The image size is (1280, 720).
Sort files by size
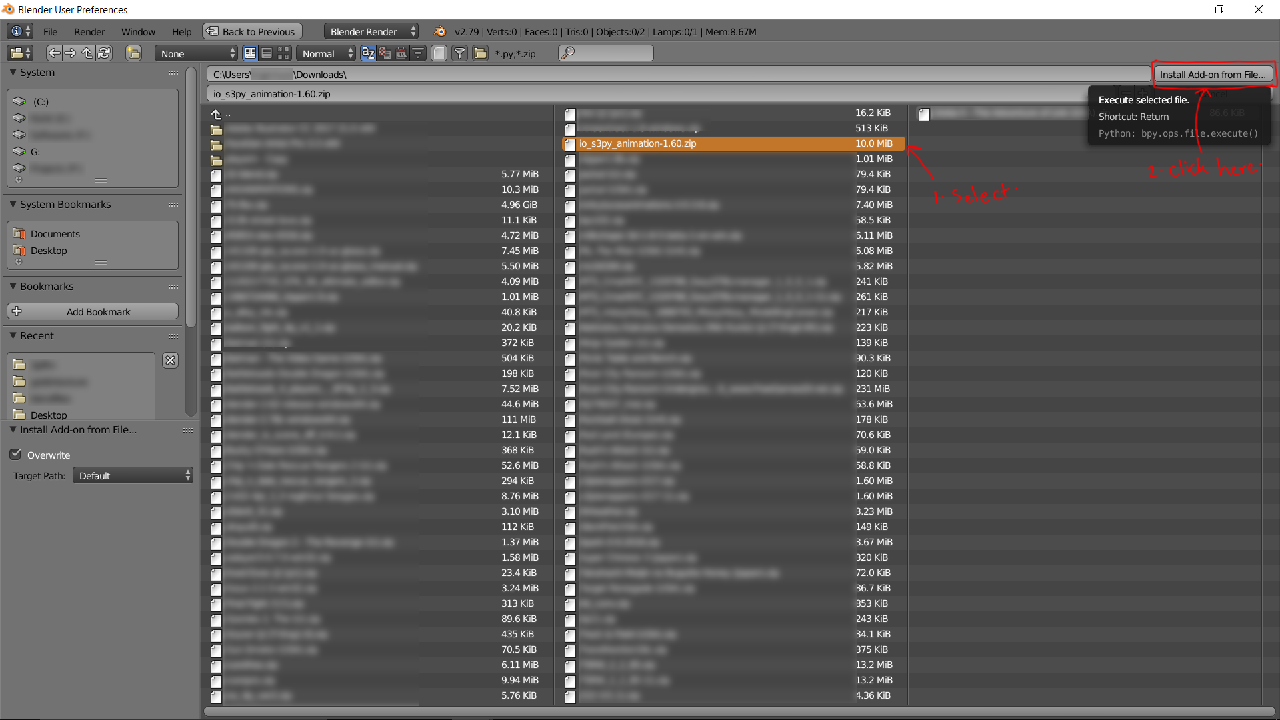click(417, 53)
